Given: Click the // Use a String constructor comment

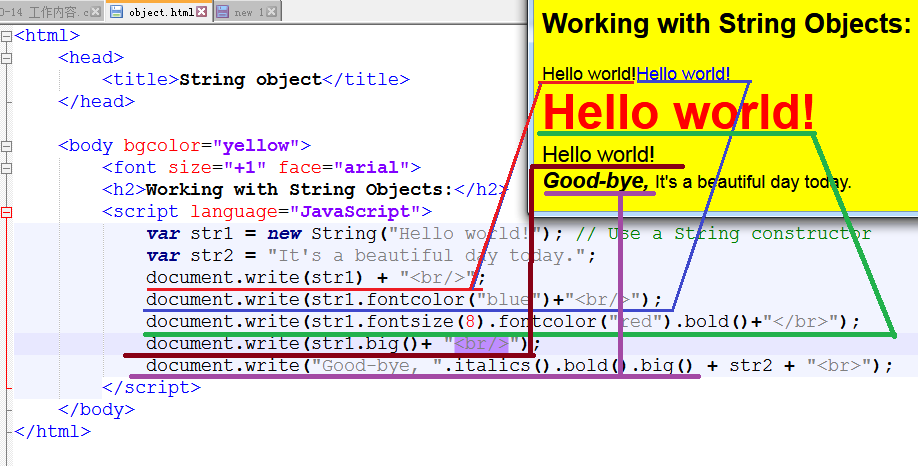Looking at the screenshot, I should click(x=724, y=234).
